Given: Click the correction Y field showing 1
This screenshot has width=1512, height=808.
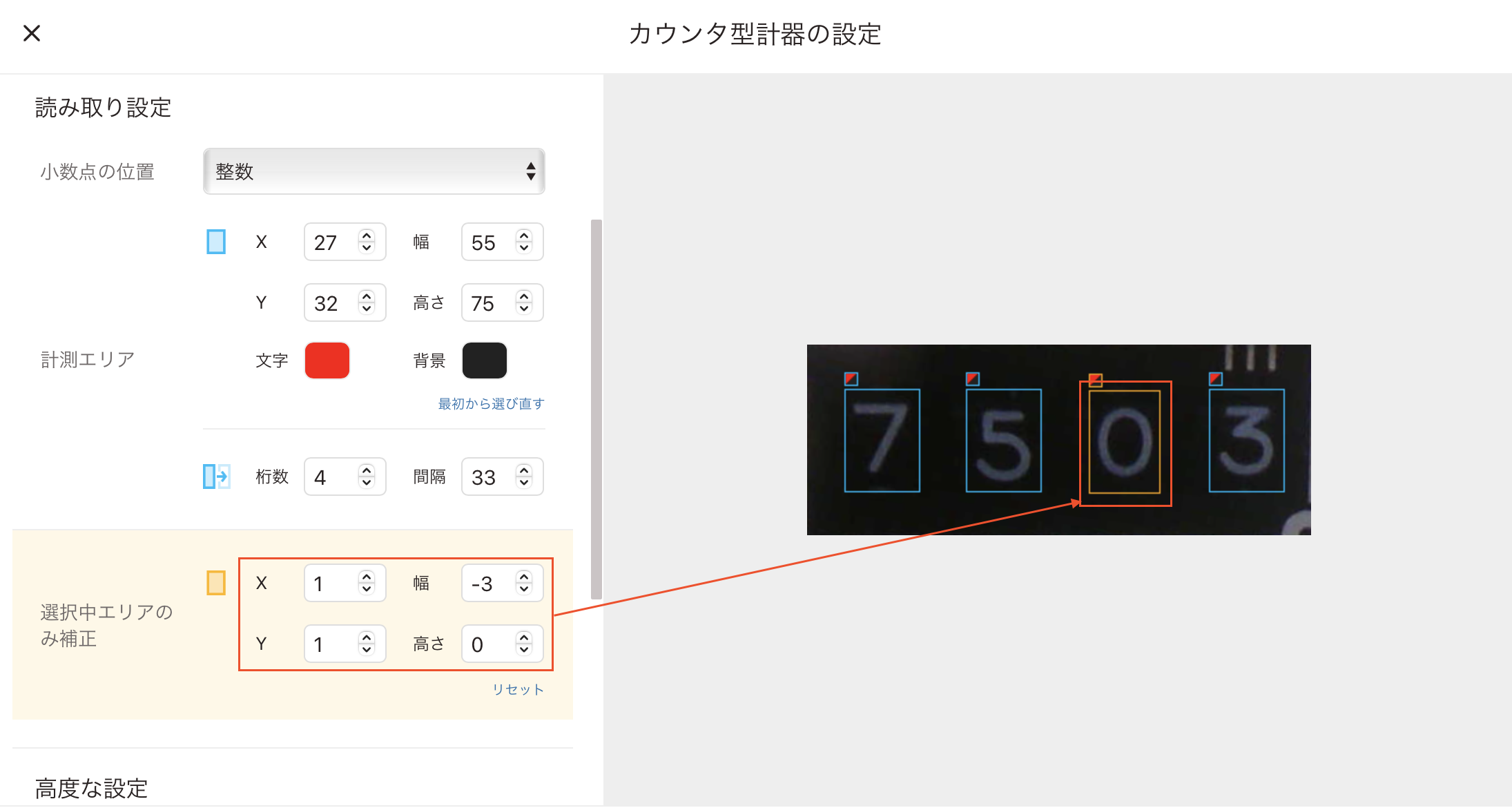Looking at the screenshot, I should click(x=345, y=644).
